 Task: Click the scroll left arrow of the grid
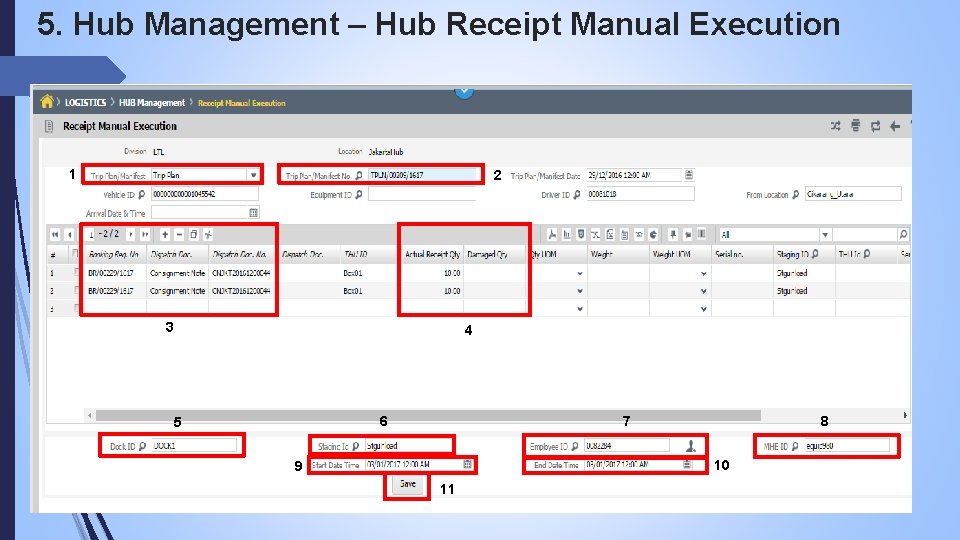point(90,416)
